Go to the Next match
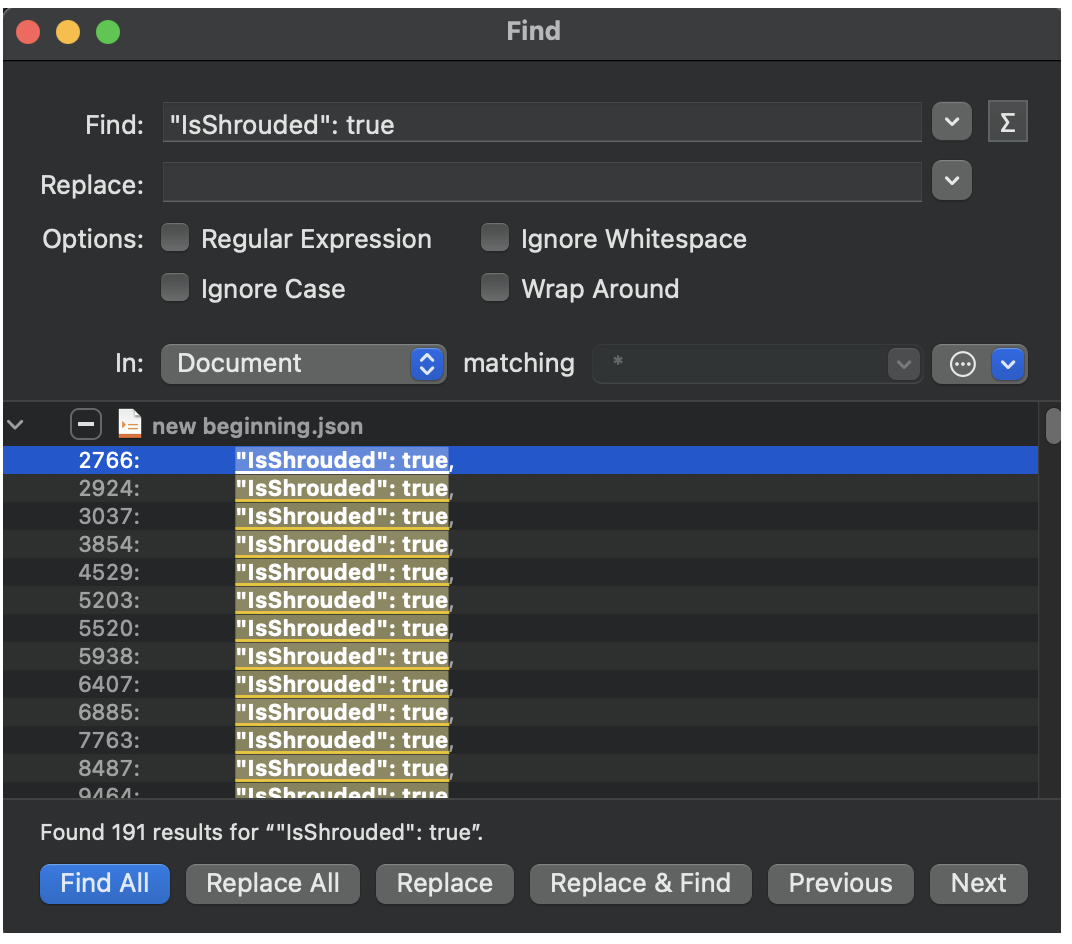 (978, 883)
